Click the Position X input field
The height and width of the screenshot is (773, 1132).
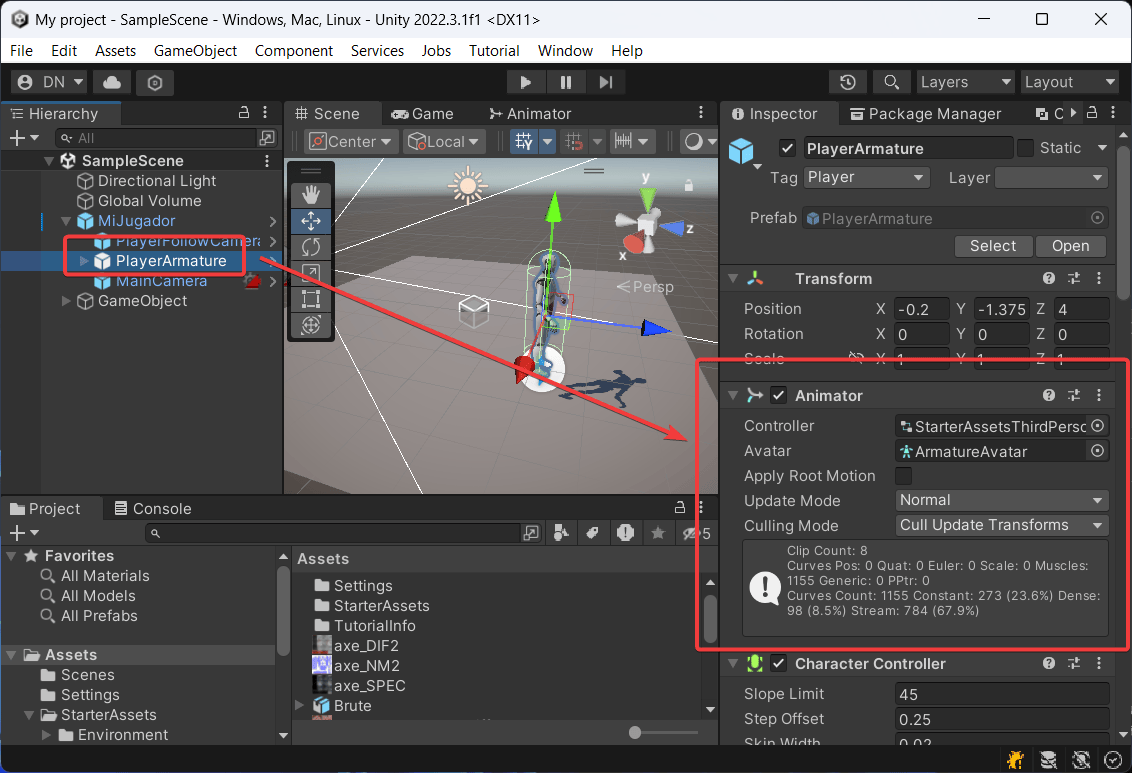[921, 309]
